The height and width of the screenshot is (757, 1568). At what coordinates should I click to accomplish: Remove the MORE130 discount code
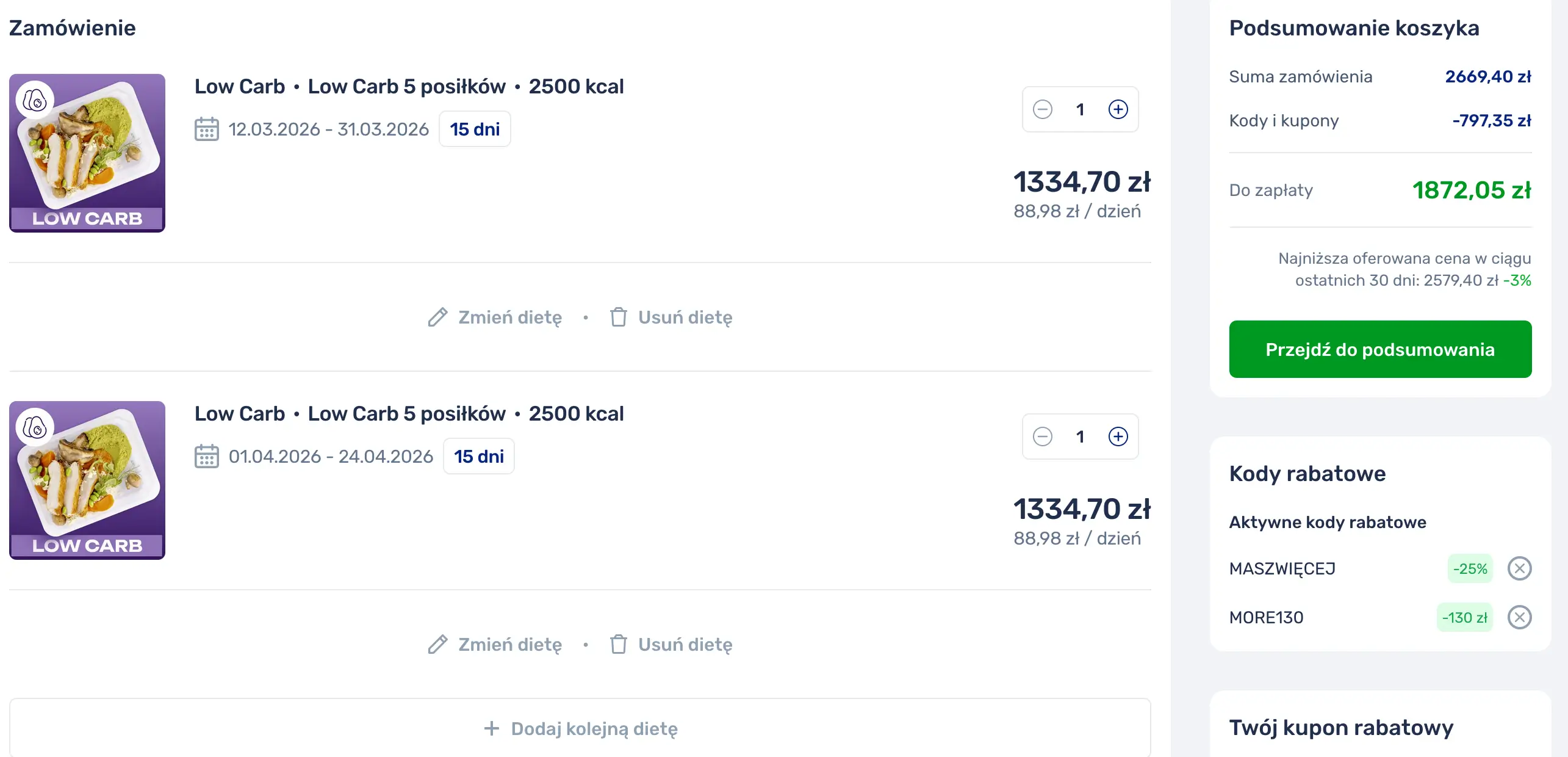[x=1519, y=618]
